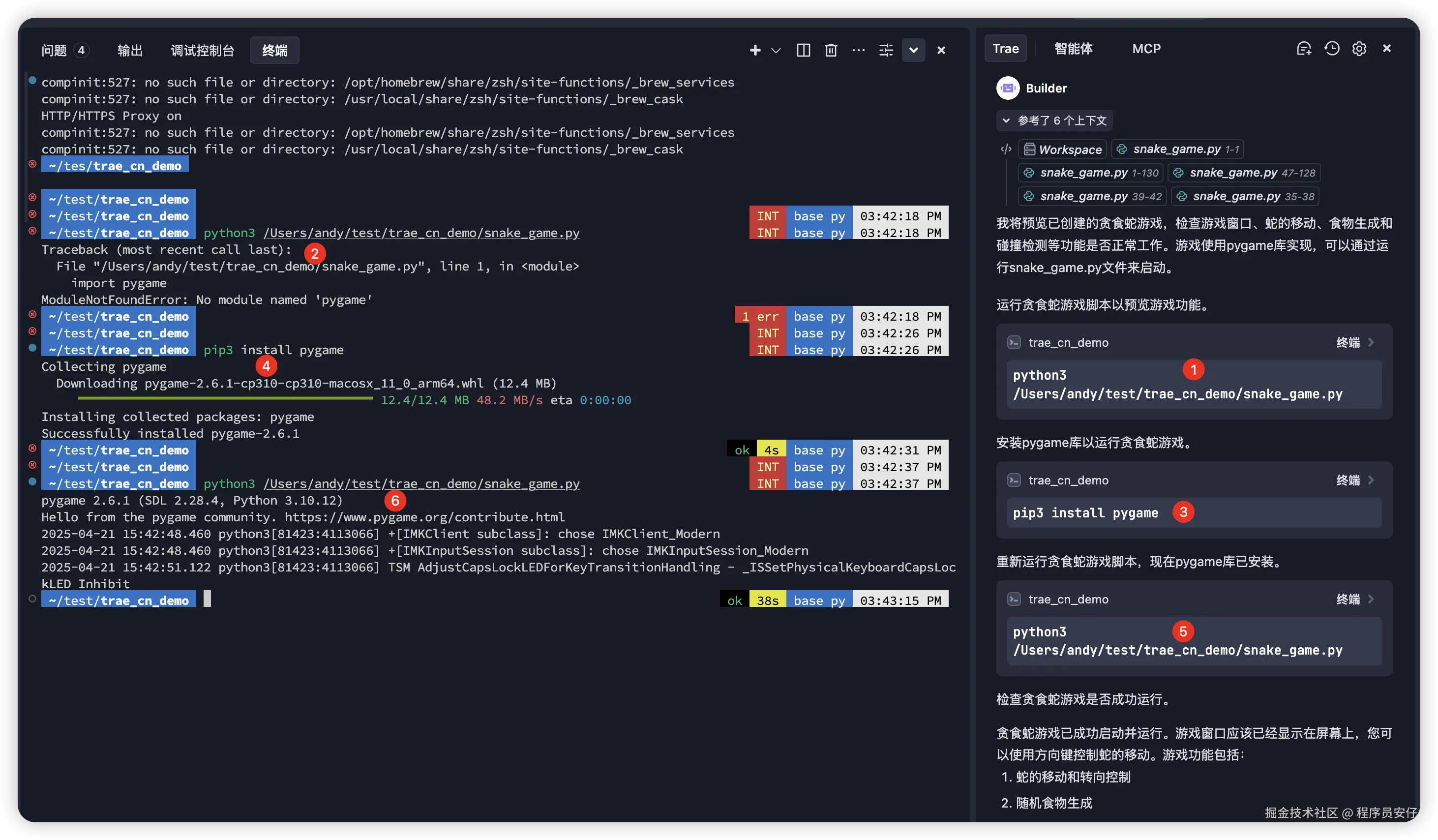
Task: Open the snake_game.py 47-128 reference chip
Action: pyautogui.click(x=1243, y=173)
